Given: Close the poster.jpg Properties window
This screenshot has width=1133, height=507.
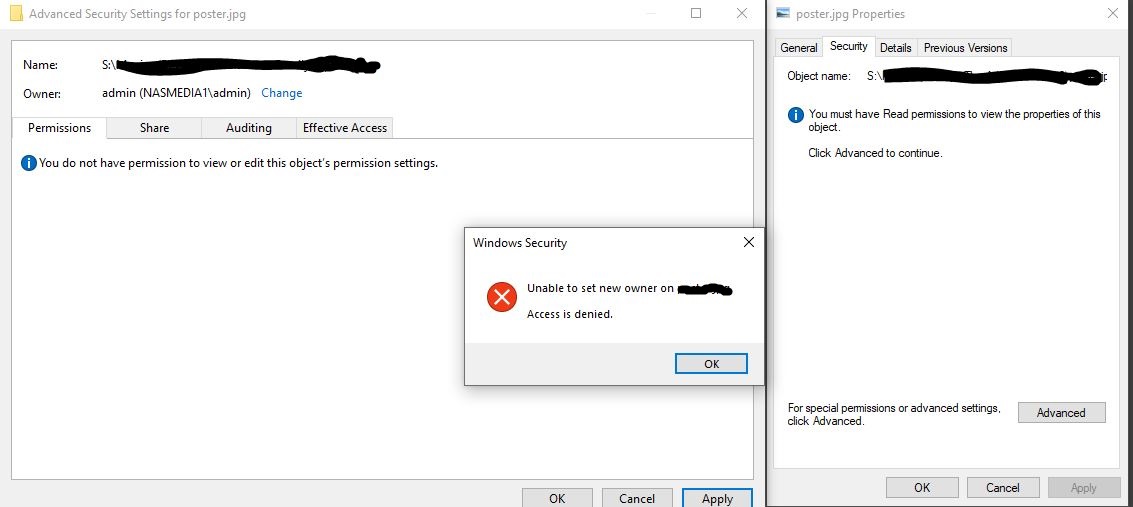Looking at the screenshot, I should pyautogui.click(x=1113, y=14).
